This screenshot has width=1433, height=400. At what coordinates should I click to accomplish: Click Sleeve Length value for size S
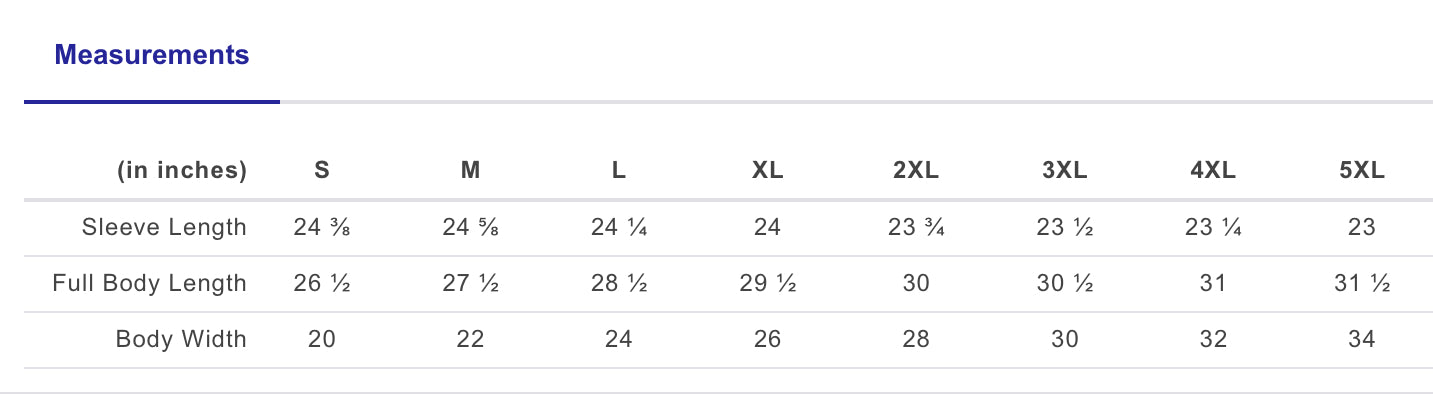322,227
